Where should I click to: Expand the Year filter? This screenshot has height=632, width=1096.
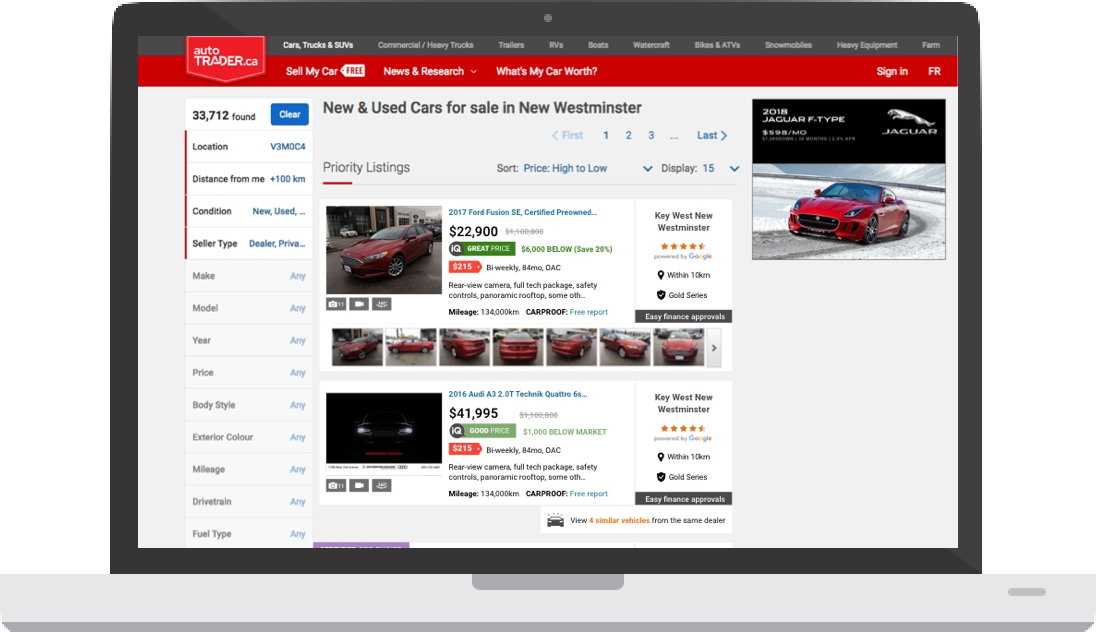point(249,340)
